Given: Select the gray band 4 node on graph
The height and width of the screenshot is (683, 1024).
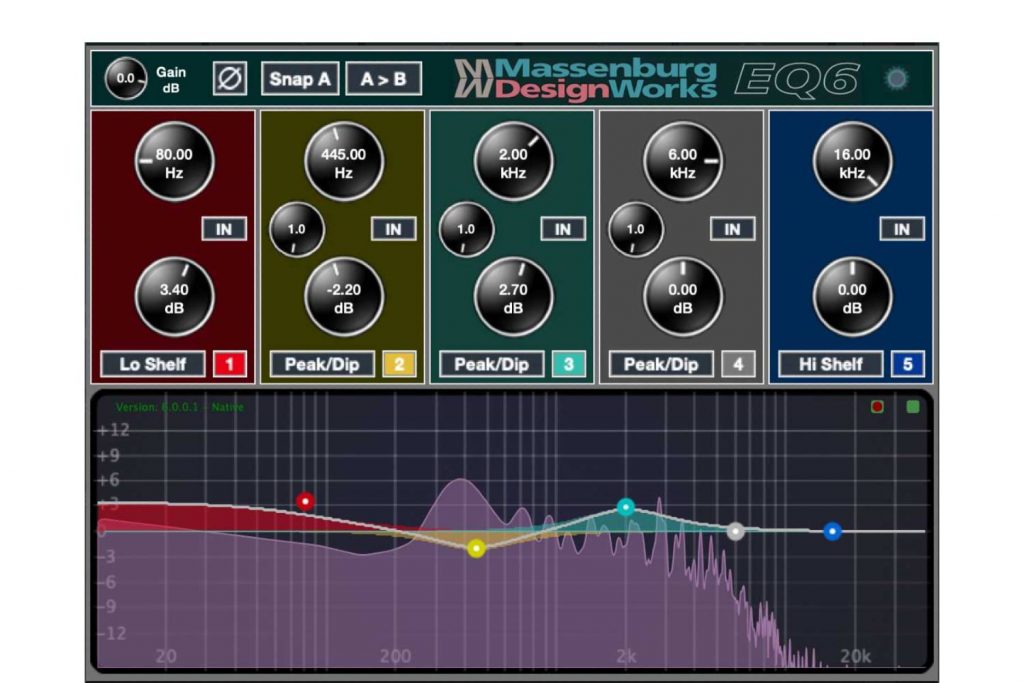Looking at the screenshot, I should (736, 532).
